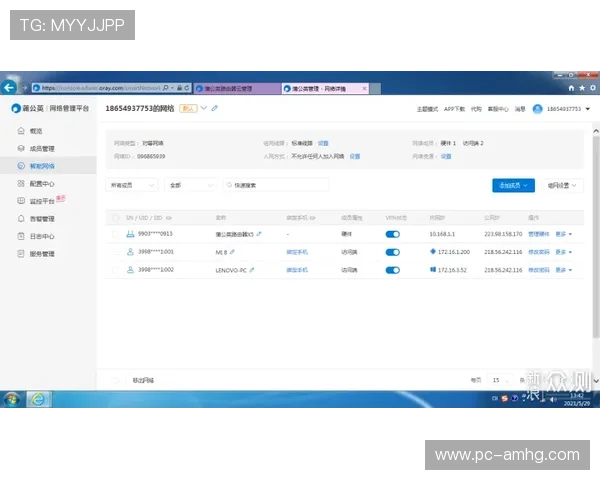The height and width of the screenshot is (480, 600).
Task: Click 客服中心 in the top navigation
Action: click(x=498, y=109)
